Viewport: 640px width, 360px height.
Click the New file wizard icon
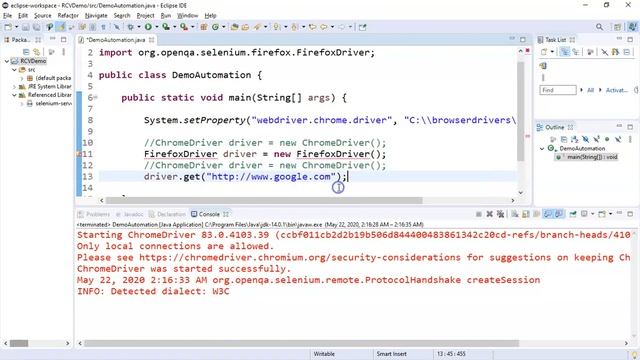pos(8,27)
